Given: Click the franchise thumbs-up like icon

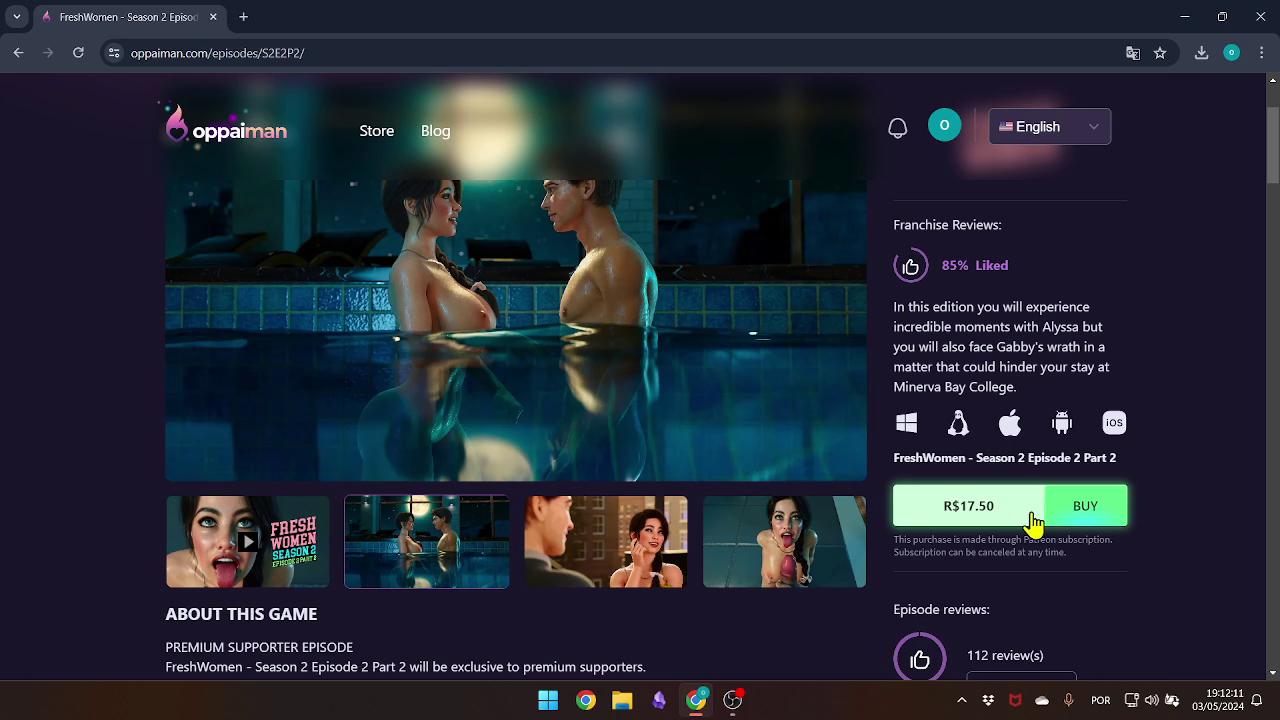Looking at the screenshot, I should (910, 266).
